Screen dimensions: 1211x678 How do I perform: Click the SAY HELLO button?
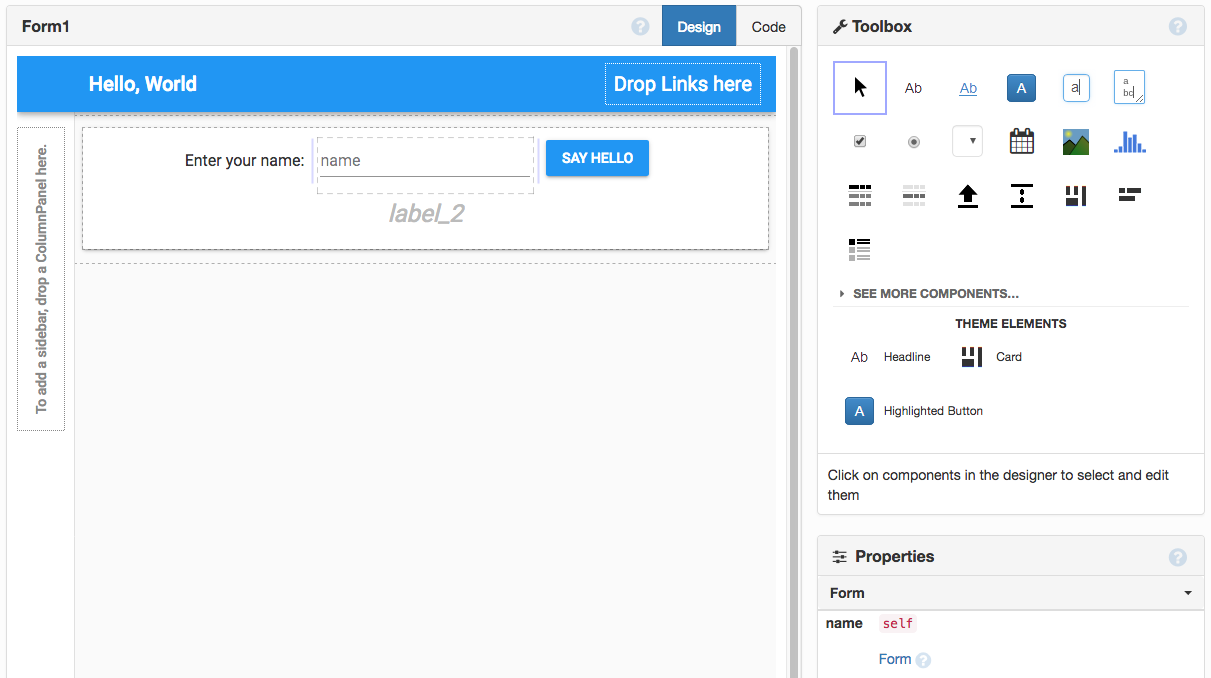597,158
